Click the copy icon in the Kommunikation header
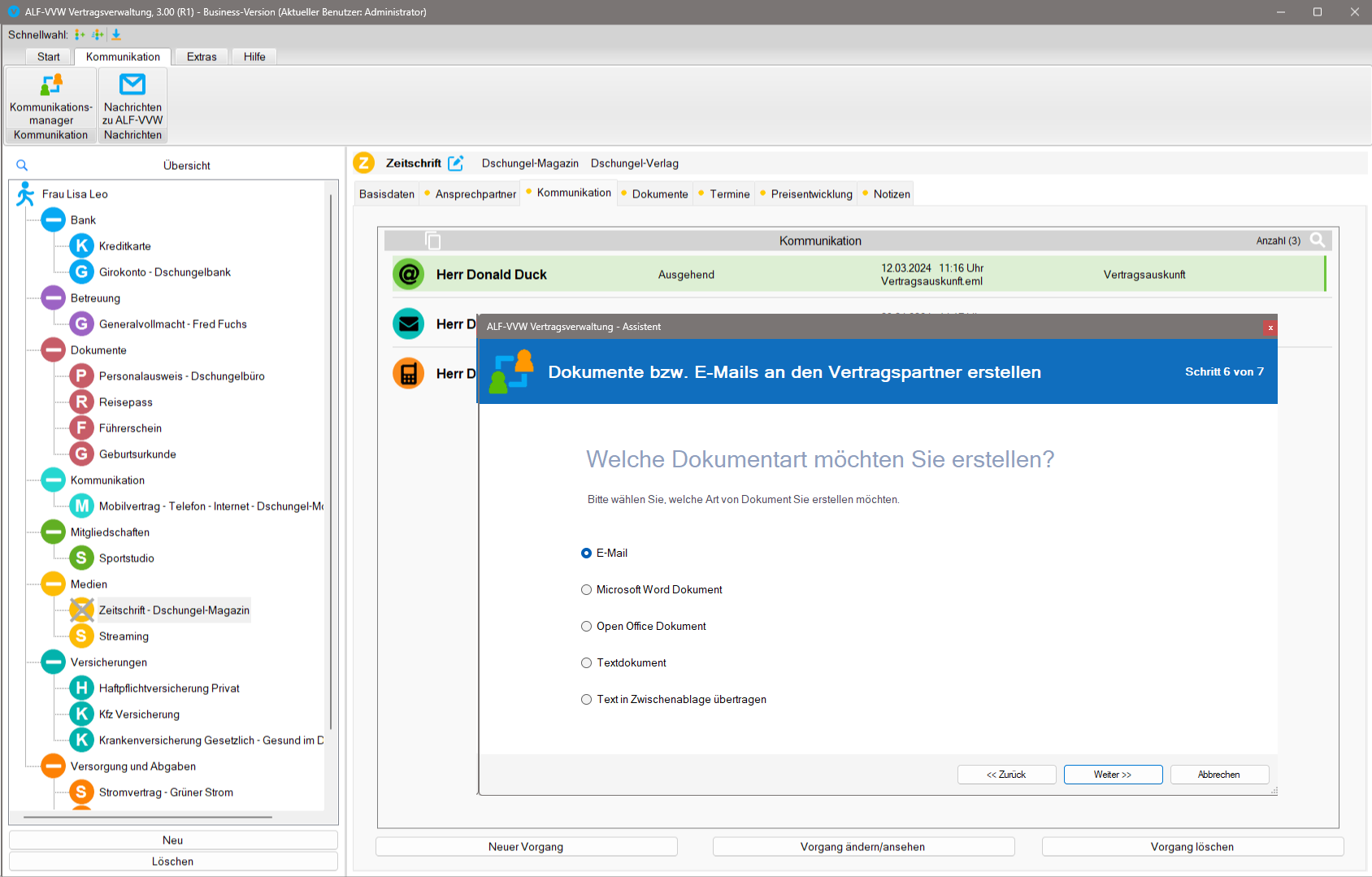 (x=433, y=241)
